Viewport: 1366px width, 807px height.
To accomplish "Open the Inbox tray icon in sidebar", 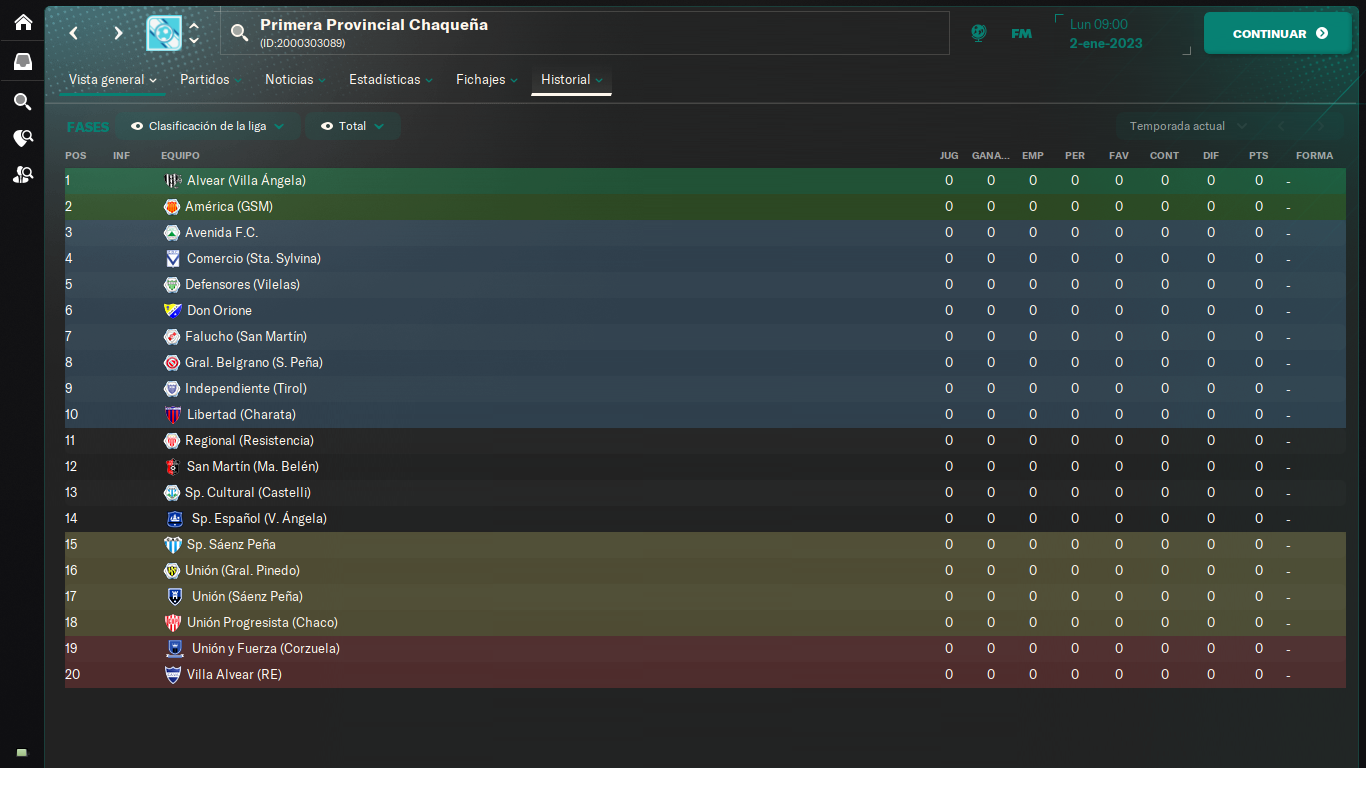I will [x=22, y=61].
